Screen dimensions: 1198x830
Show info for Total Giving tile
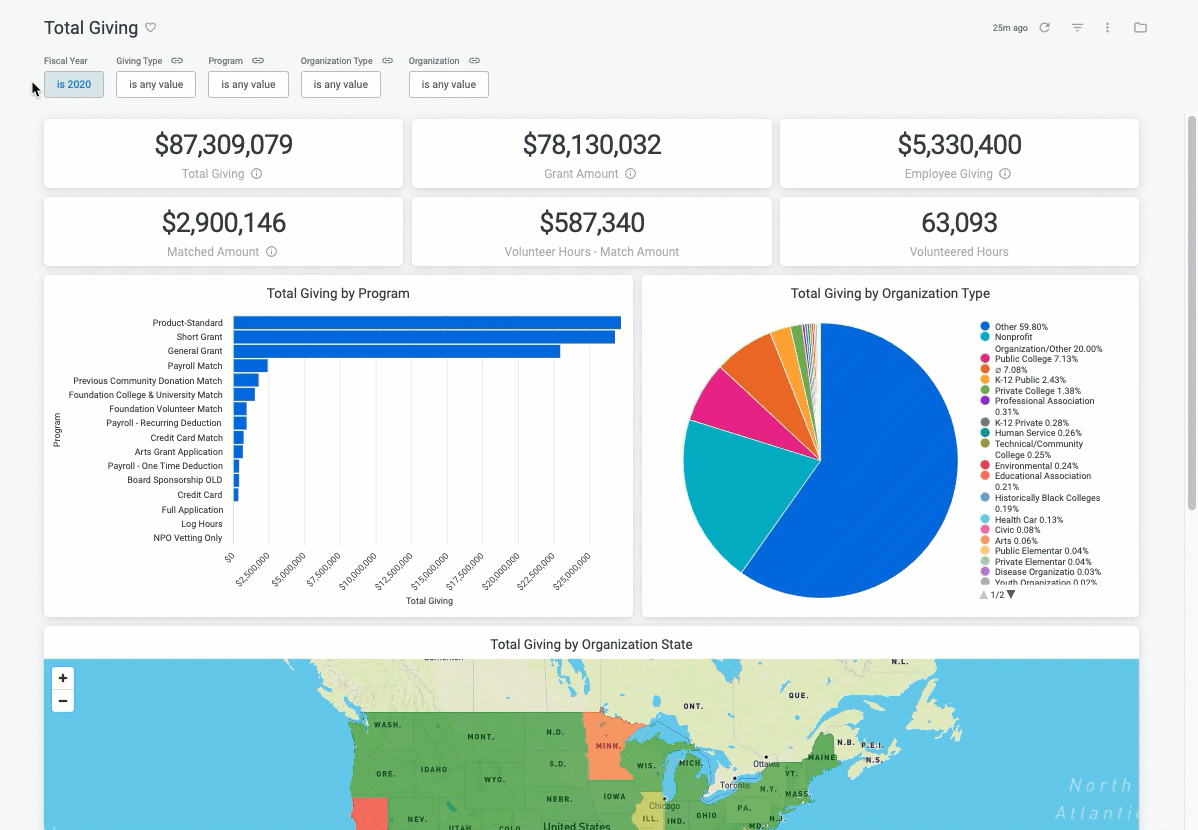[x=257, y=173]
